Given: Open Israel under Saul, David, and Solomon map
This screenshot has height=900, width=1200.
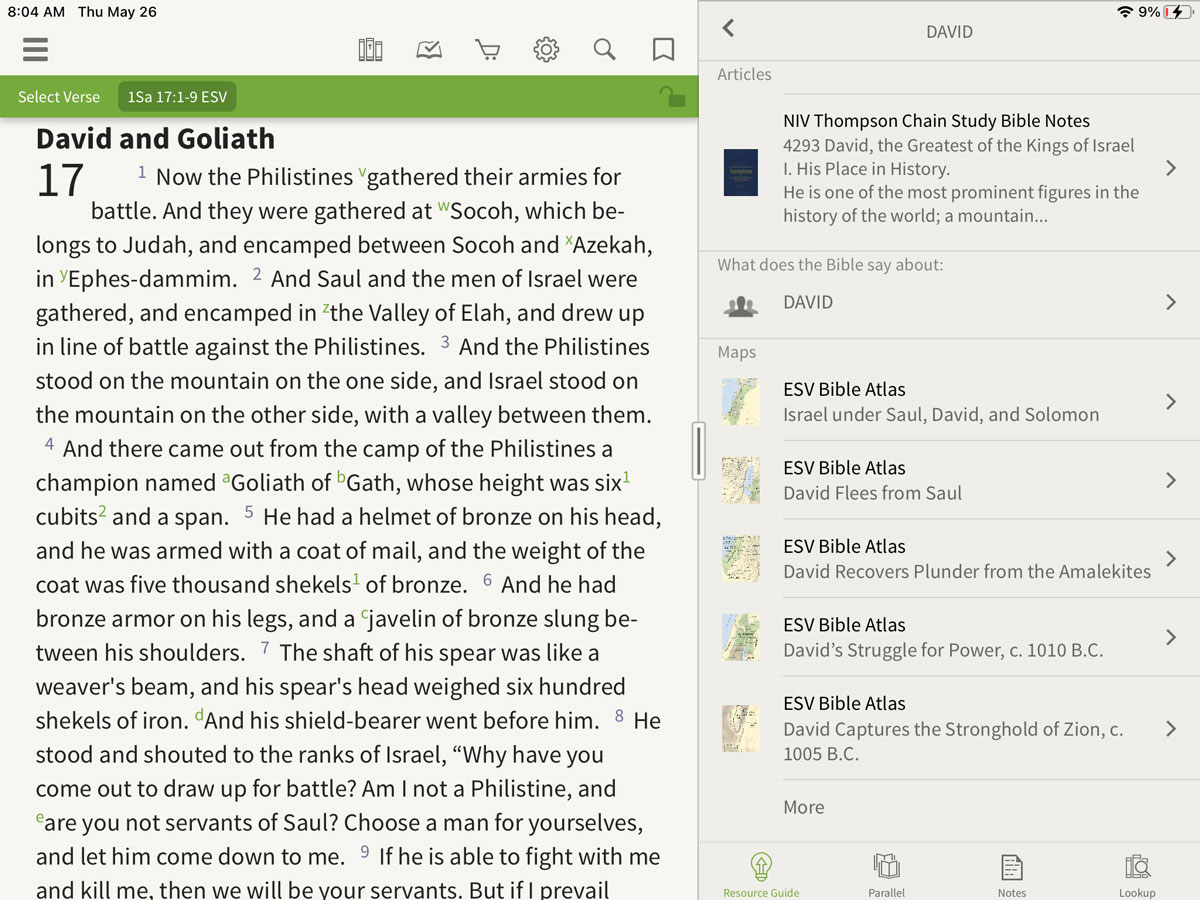Looking at the screenshot, I should click(949, 402).
